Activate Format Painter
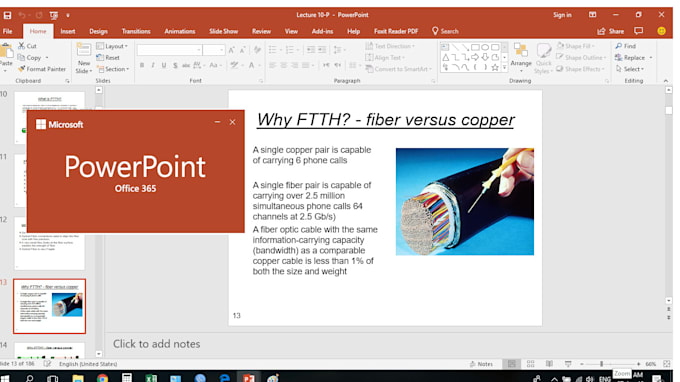This screenshot has height=382, width=680. [42, 69]
